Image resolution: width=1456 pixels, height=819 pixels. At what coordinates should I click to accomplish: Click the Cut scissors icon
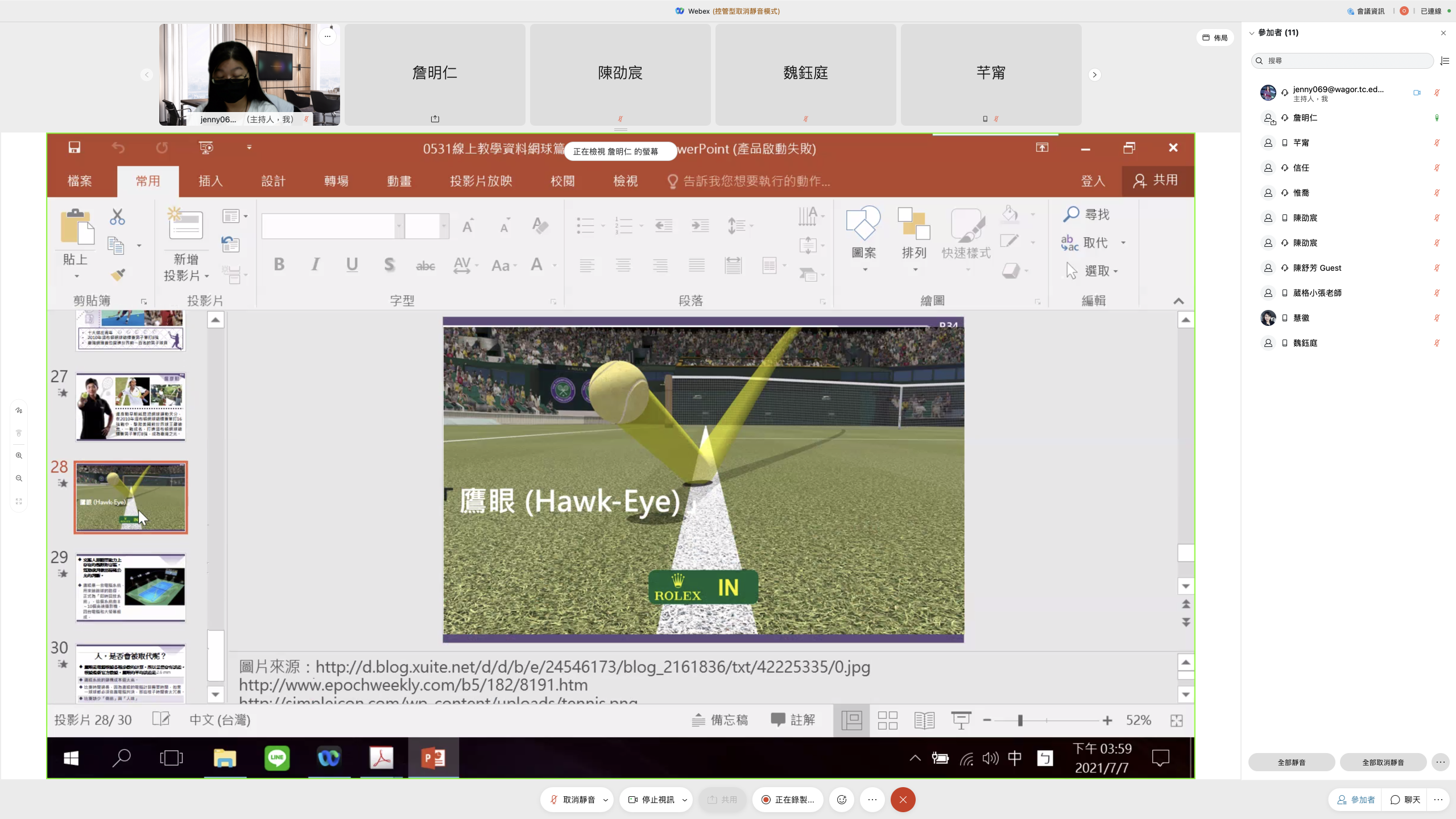click(x=117, y=217)
